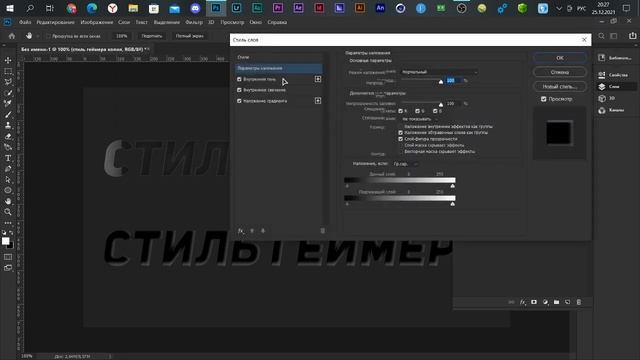Click the search icon at top right

601,36
